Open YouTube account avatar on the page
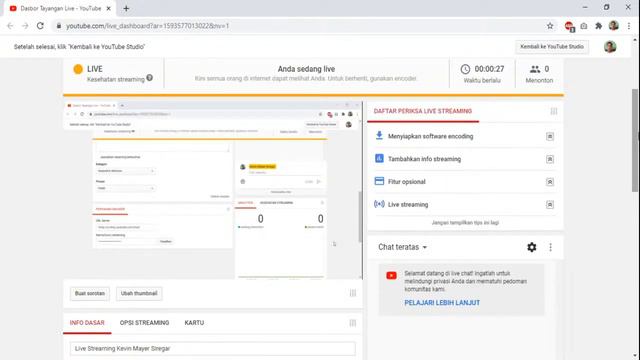The image size is (640, 360). [x=610, y=47]
